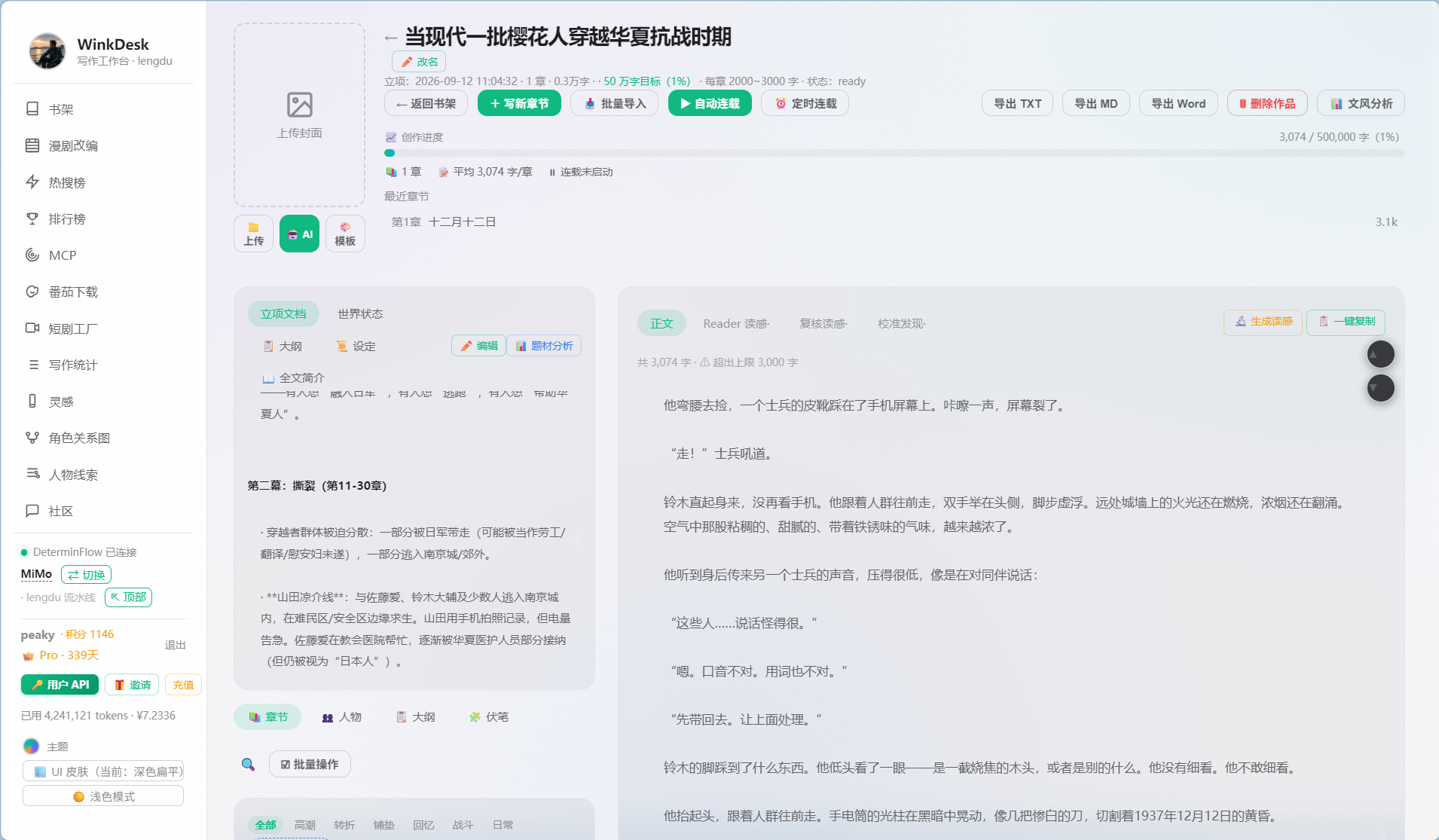Click the 人物线索 sidebar icon

32,475
